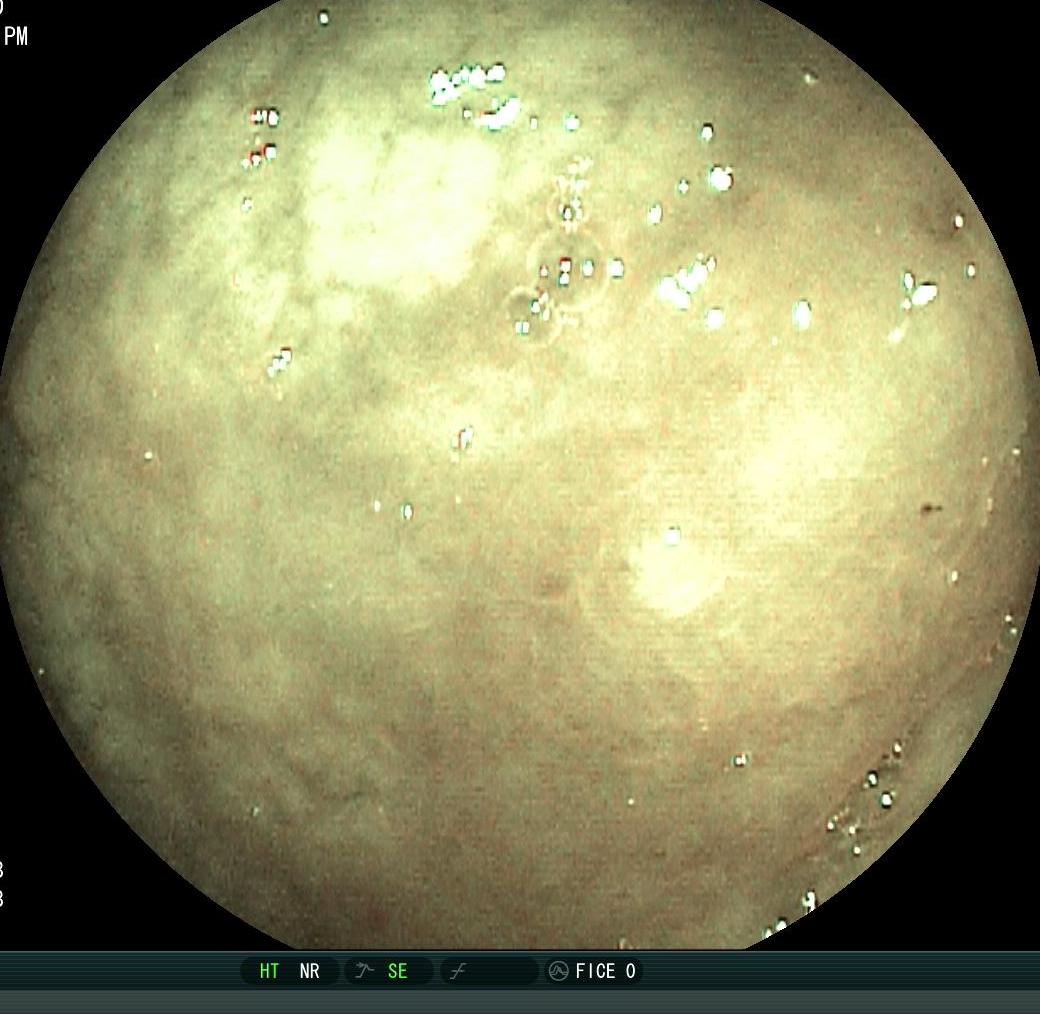Click the HT indicator in the status bar
The height and width of the screenshot is (1014, 1040).
(x=269, y=971)
